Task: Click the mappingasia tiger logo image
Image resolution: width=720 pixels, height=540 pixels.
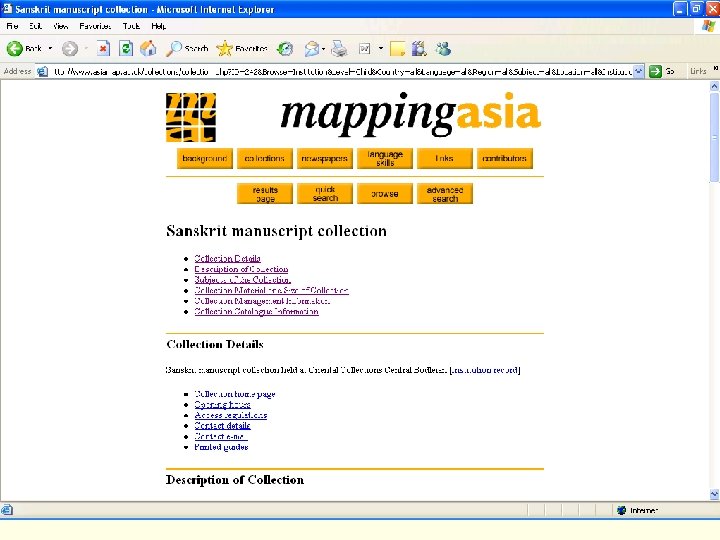Action: click(x=191, y=117)
